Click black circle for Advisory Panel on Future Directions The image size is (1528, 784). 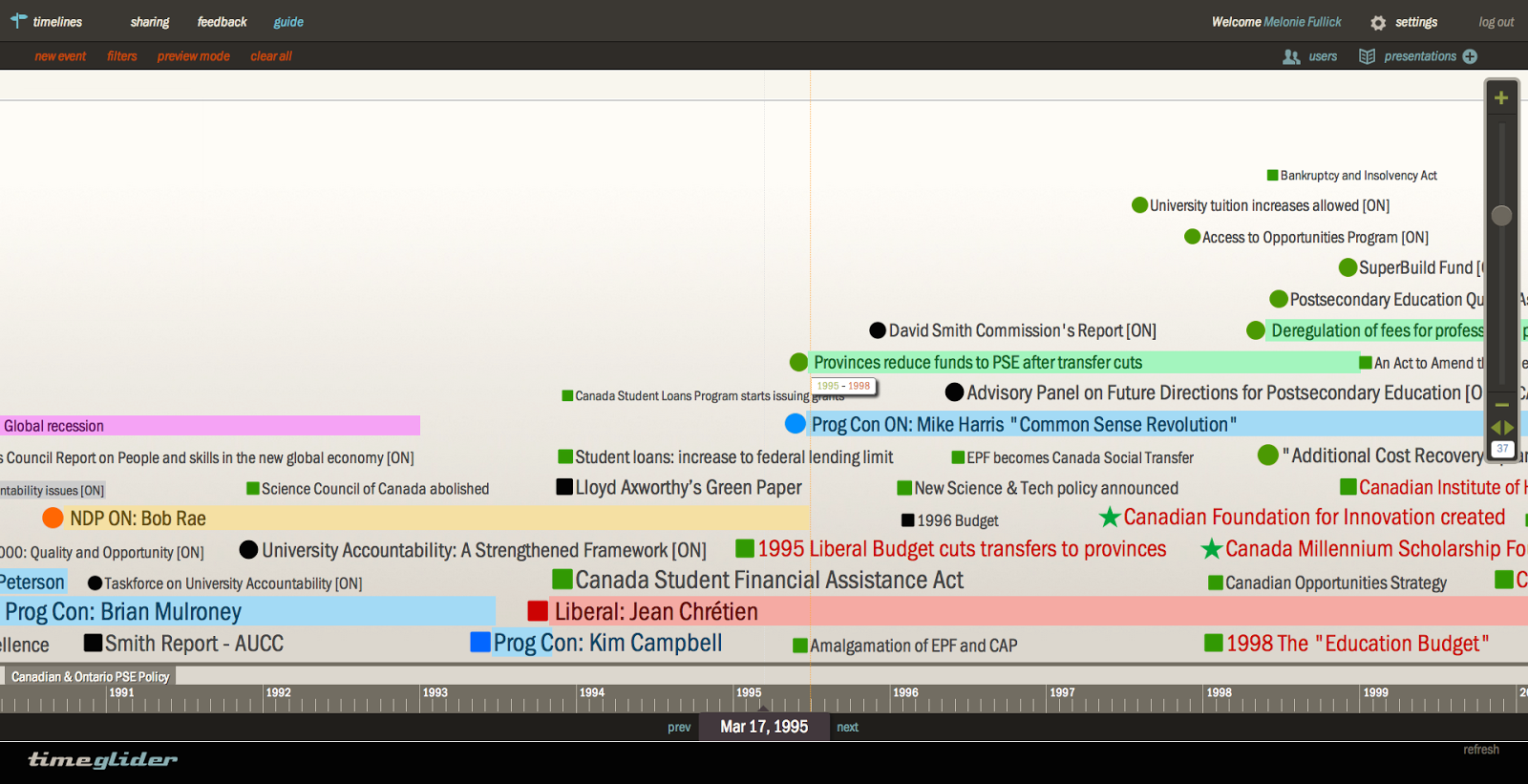954,392
